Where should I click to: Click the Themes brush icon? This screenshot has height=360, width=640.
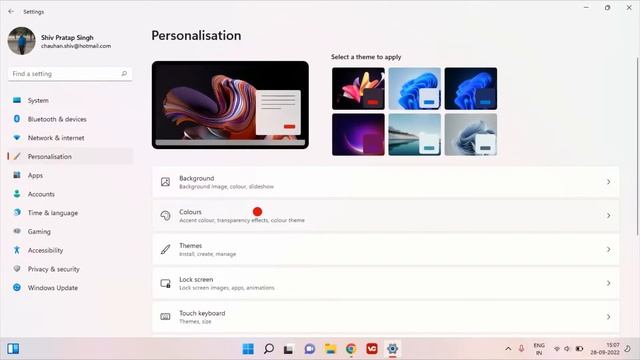coord(165,249)
